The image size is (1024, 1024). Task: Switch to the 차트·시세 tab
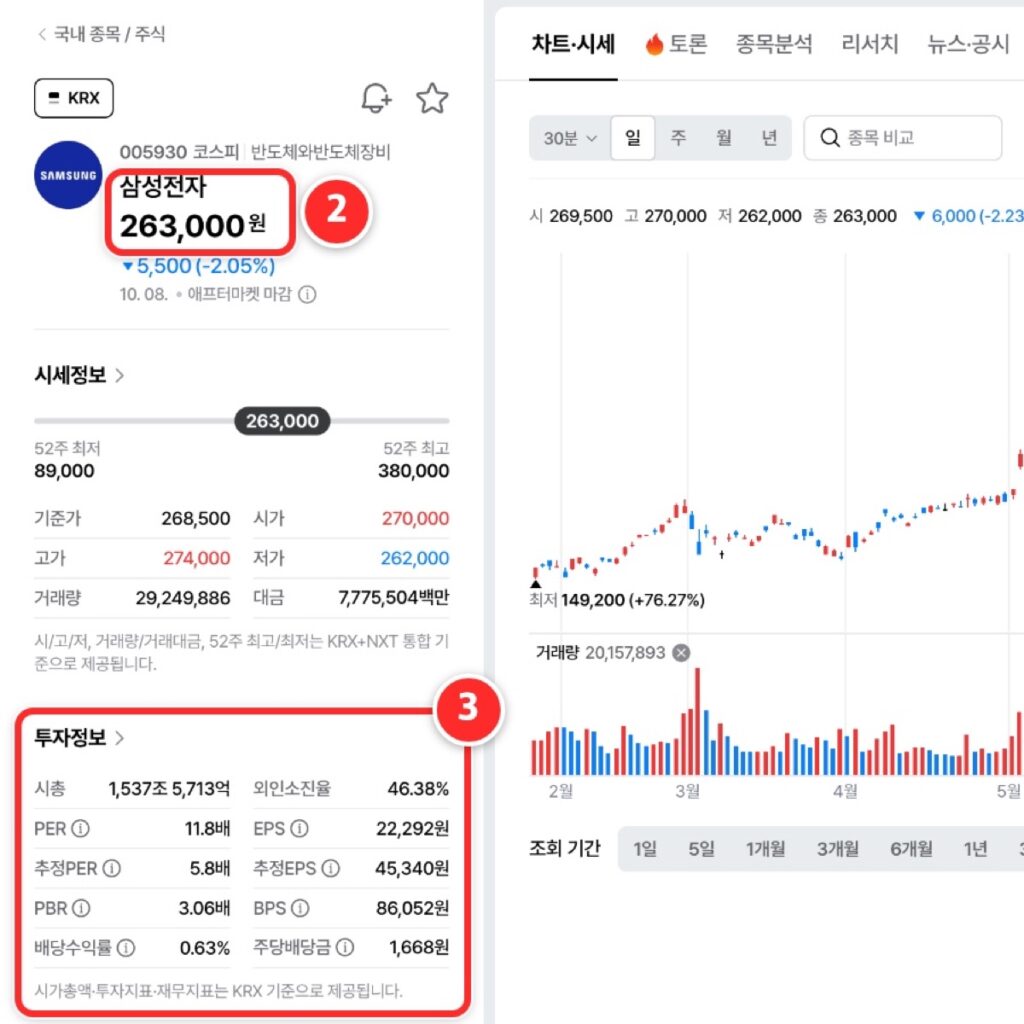[573, 44]
